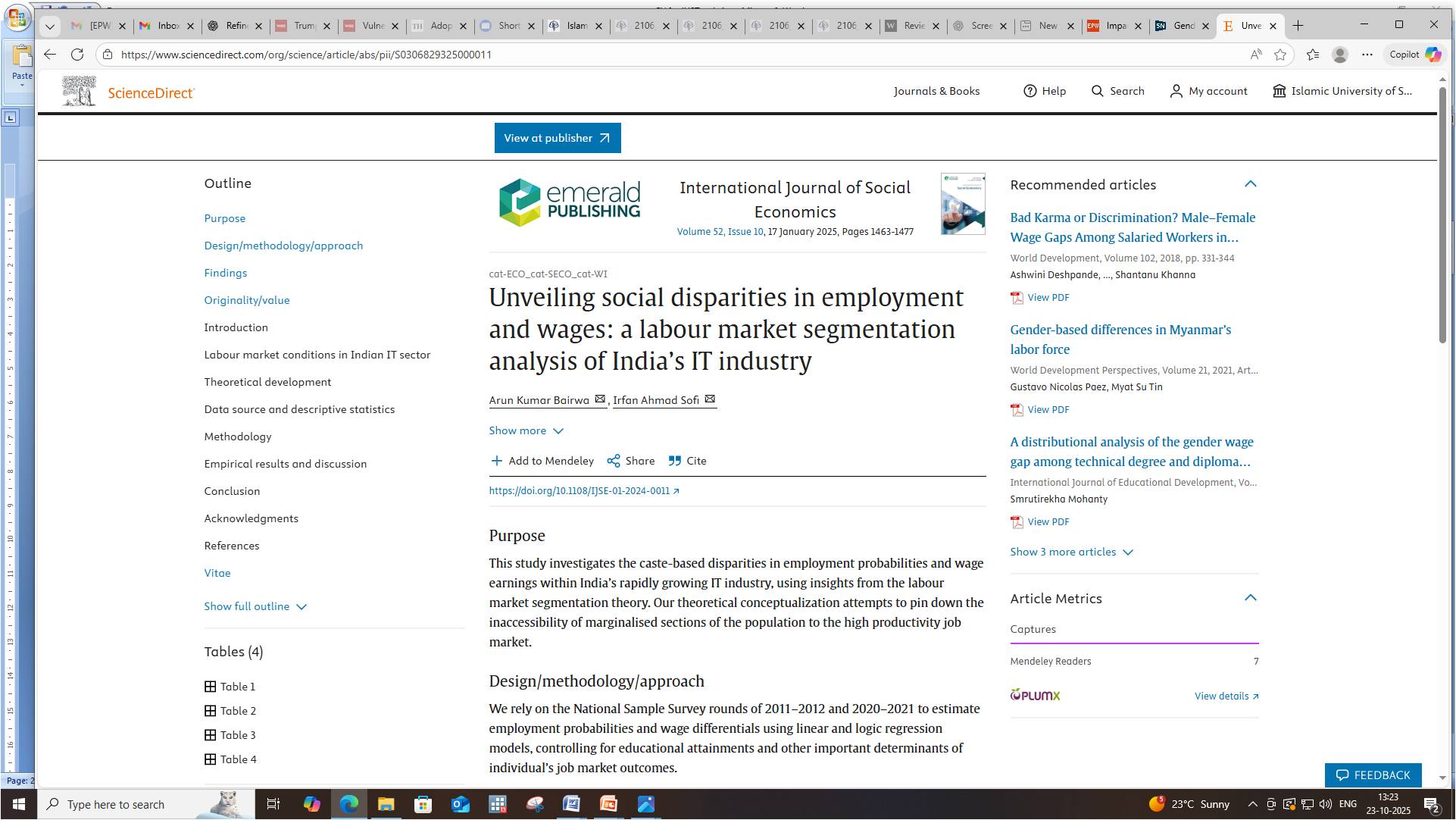Screen dimensions: 1456x820
Task: Open Help from ScienceDirect header
Action: [x=1045, y=91]
